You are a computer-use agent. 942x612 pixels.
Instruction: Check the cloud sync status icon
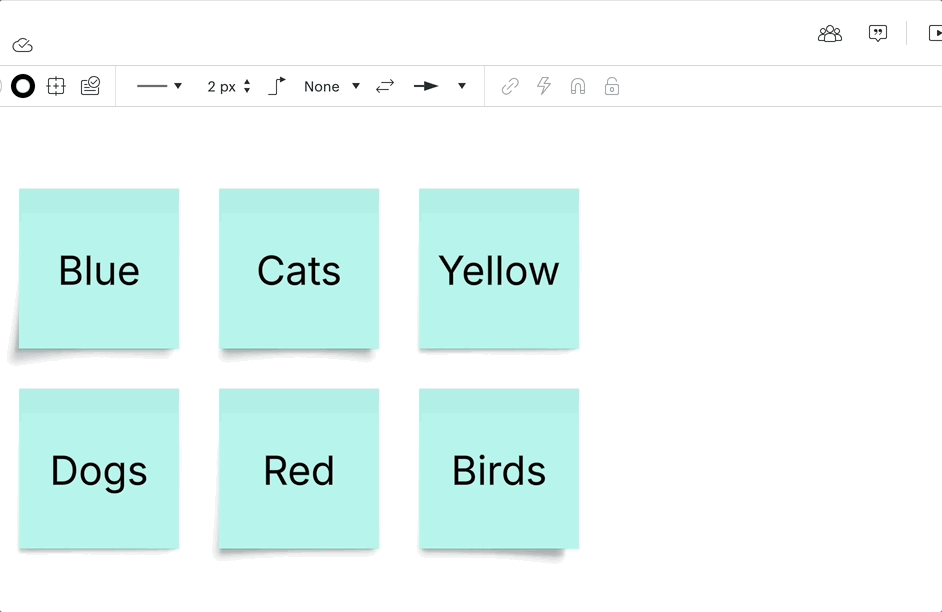point(22,44)
